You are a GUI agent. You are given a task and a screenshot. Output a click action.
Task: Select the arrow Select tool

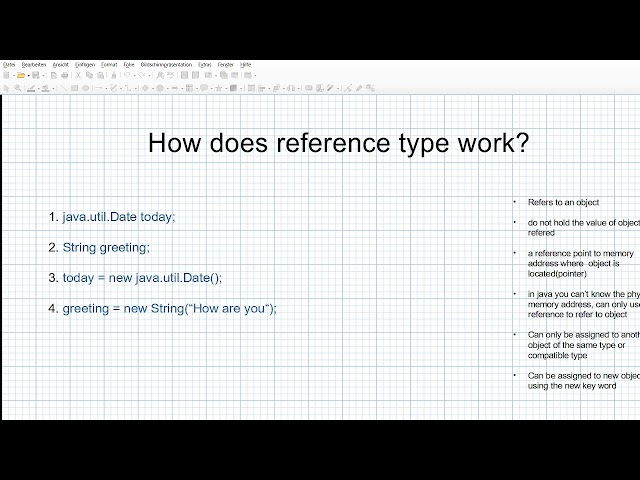6,88
